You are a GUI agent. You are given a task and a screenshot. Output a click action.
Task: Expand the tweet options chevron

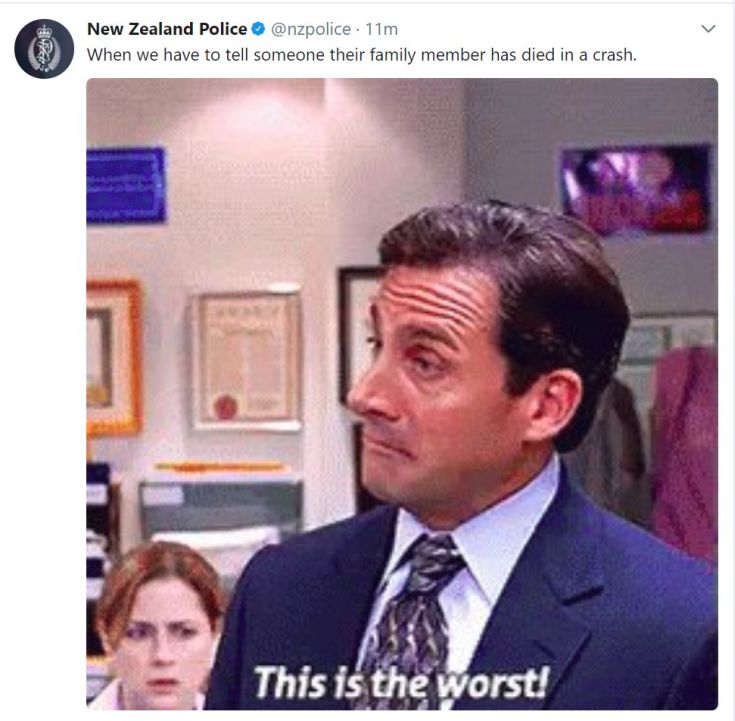click(708, 29)
